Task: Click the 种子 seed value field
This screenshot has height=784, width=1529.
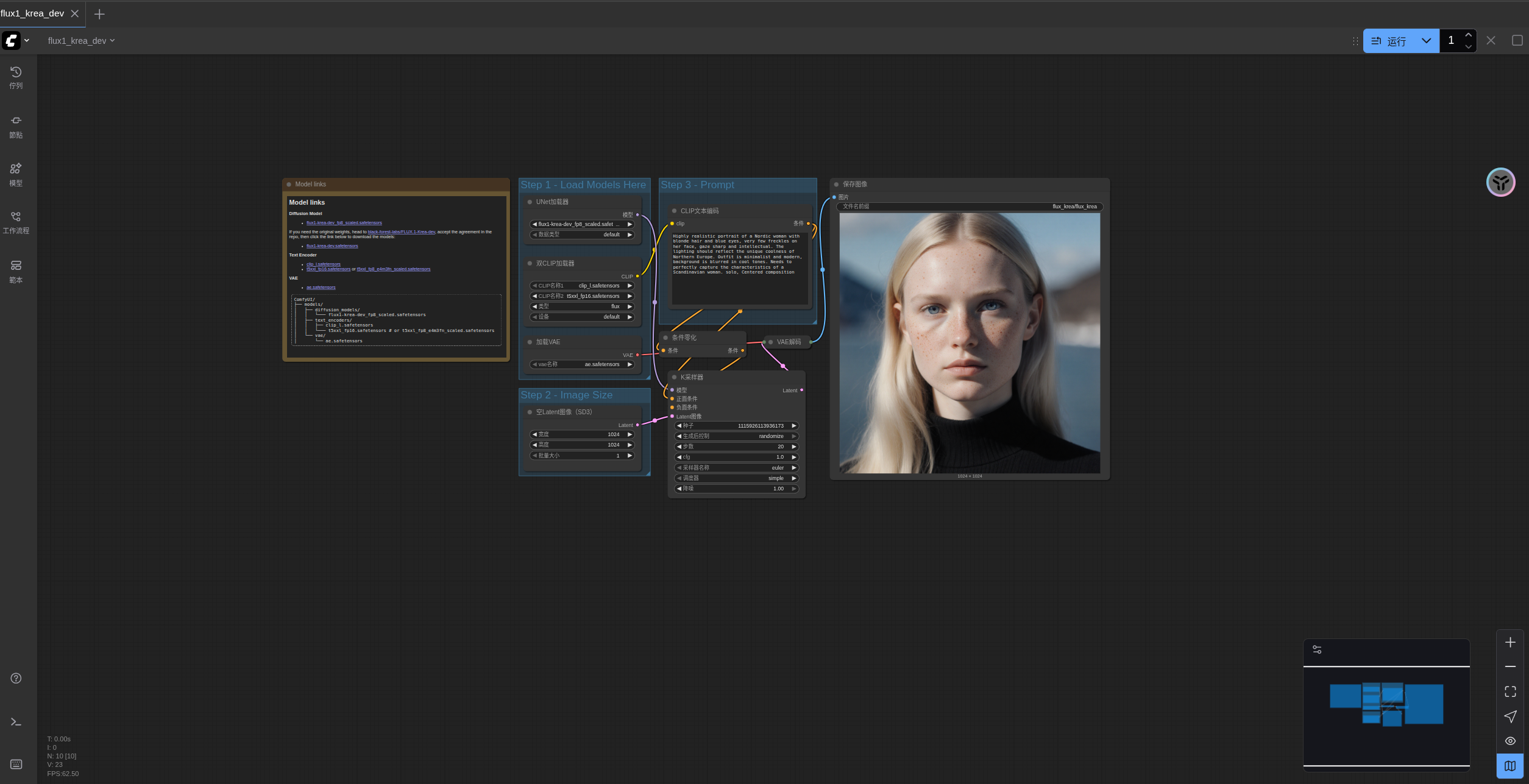Action: coord(736,426)
